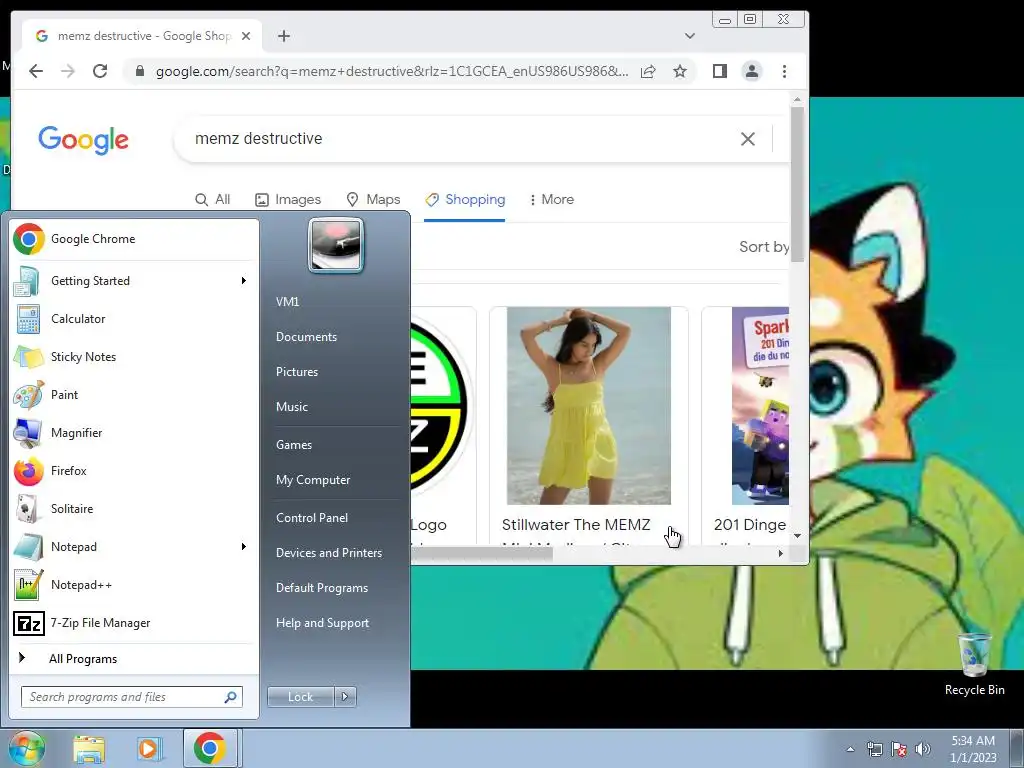
Task: Click Search programs and files box
Action: tap(131, 697)
